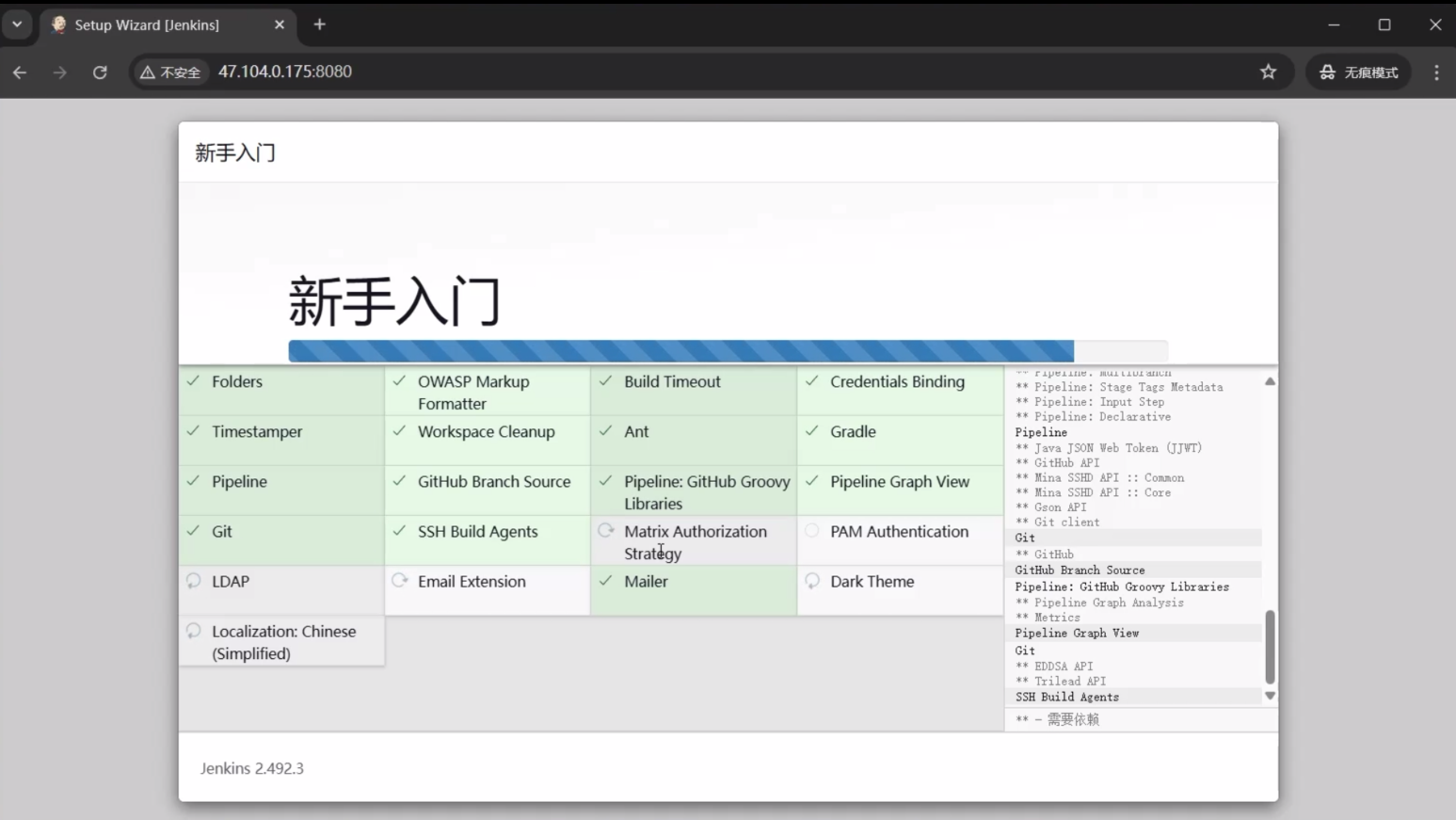The image size is (1456, 820).
Task: Click the log line Java JSON Web Token (JJWT)
Action: click(1109, 448)
